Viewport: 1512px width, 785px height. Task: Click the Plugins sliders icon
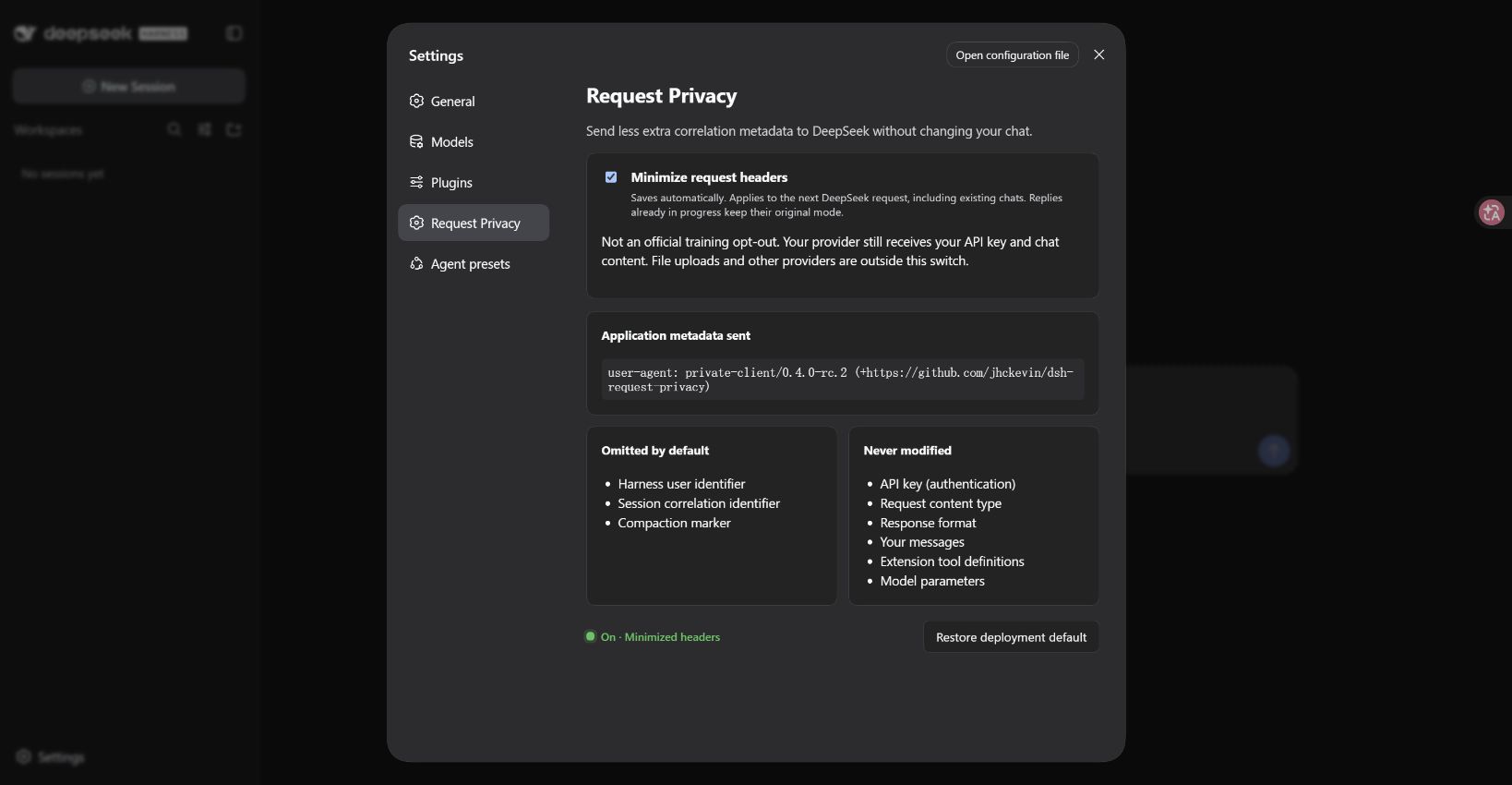[x=416, y=183]
